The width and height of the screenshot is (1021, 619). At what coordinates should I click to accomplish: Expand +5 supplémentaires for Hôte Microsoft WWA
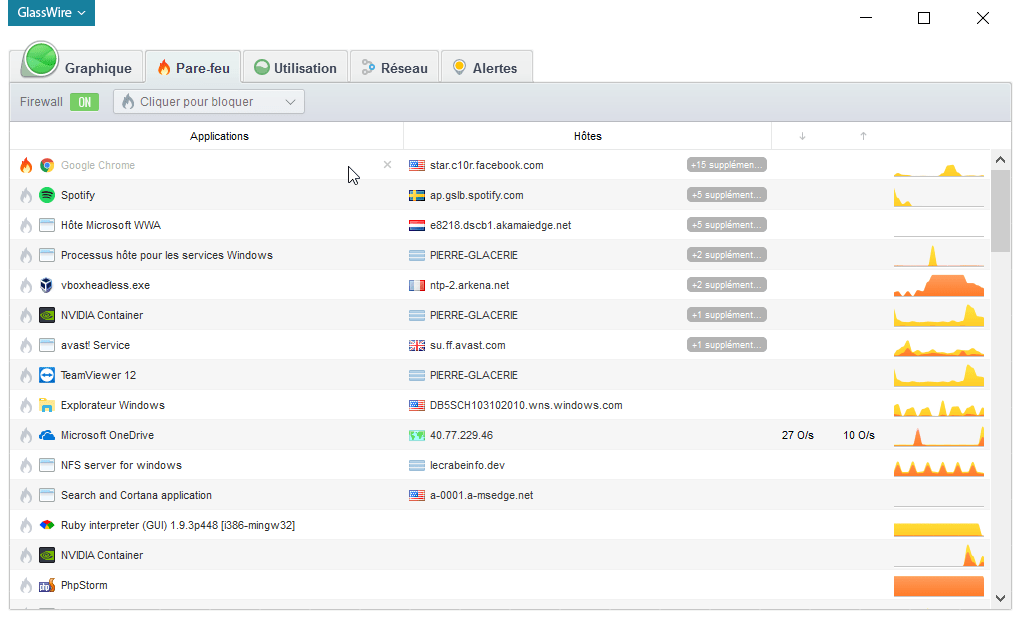727,225
